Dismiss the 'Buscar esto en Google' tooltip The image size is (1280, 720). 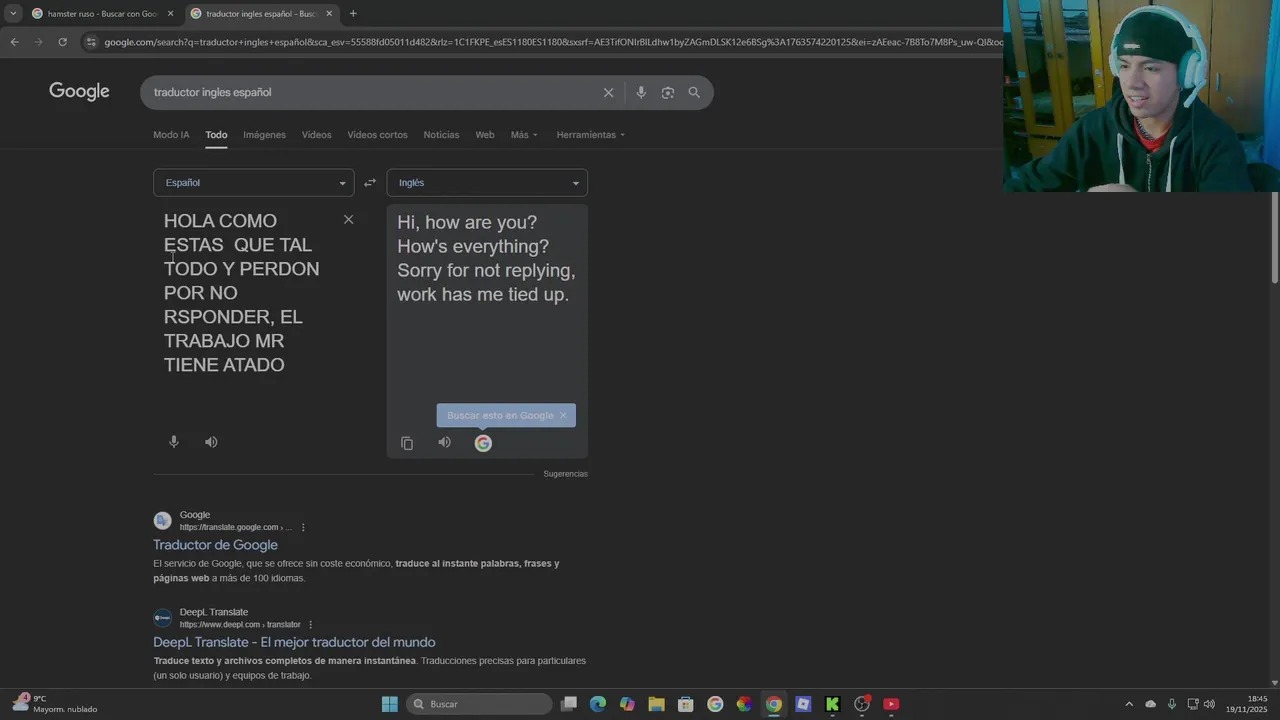tap(563, 415)
